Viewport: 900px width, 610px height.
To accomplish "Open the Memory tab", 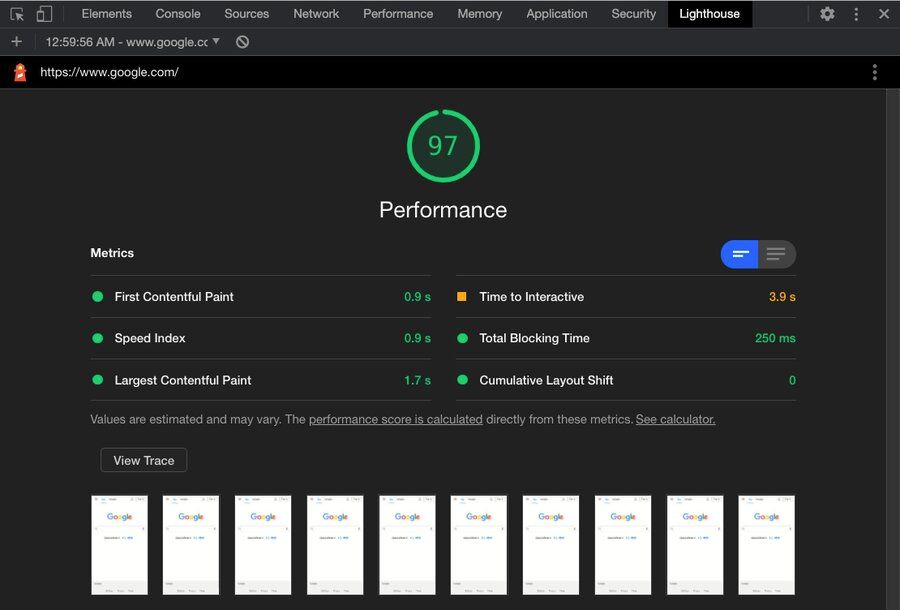I will pyautogui.click(x=480, y=14).
